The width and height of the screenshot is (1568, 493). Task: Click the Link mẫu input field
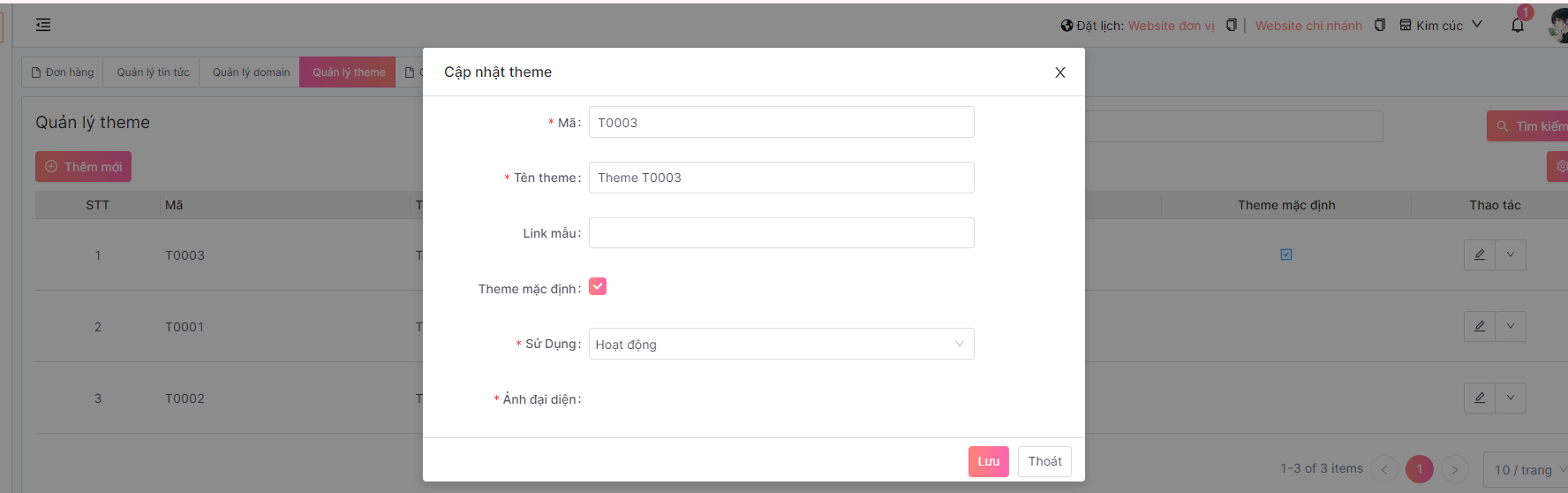click(x=780, y=233)
